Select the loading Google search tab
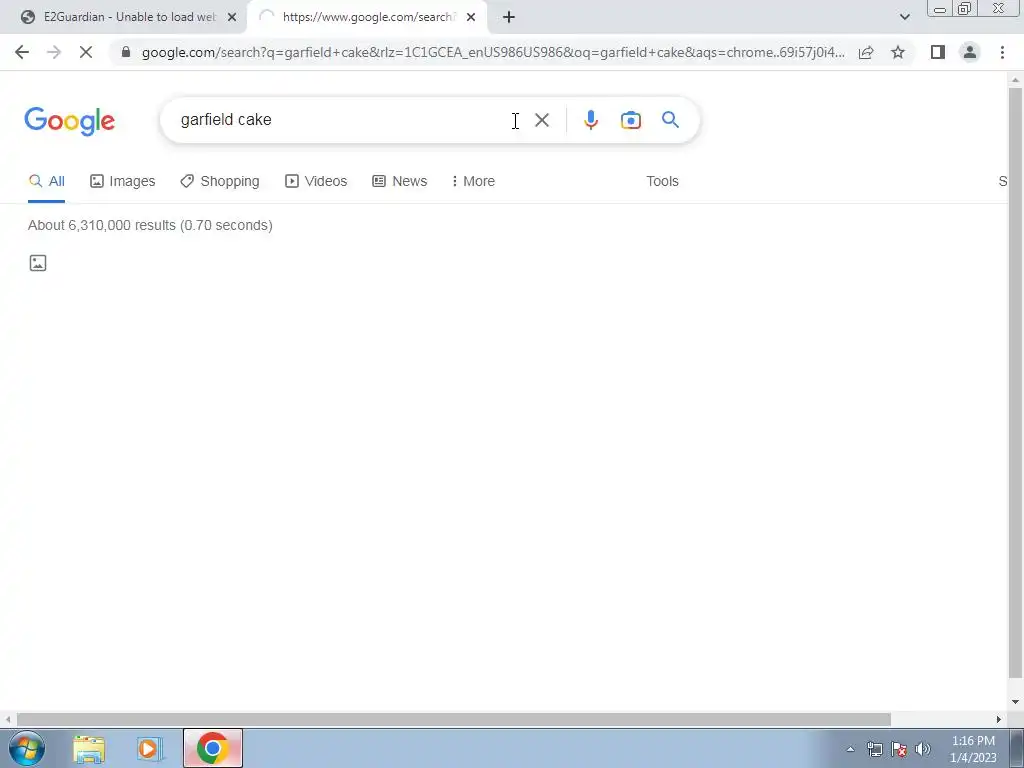Viewport: 1024px width, 768px height. click(x=366, y=18)
